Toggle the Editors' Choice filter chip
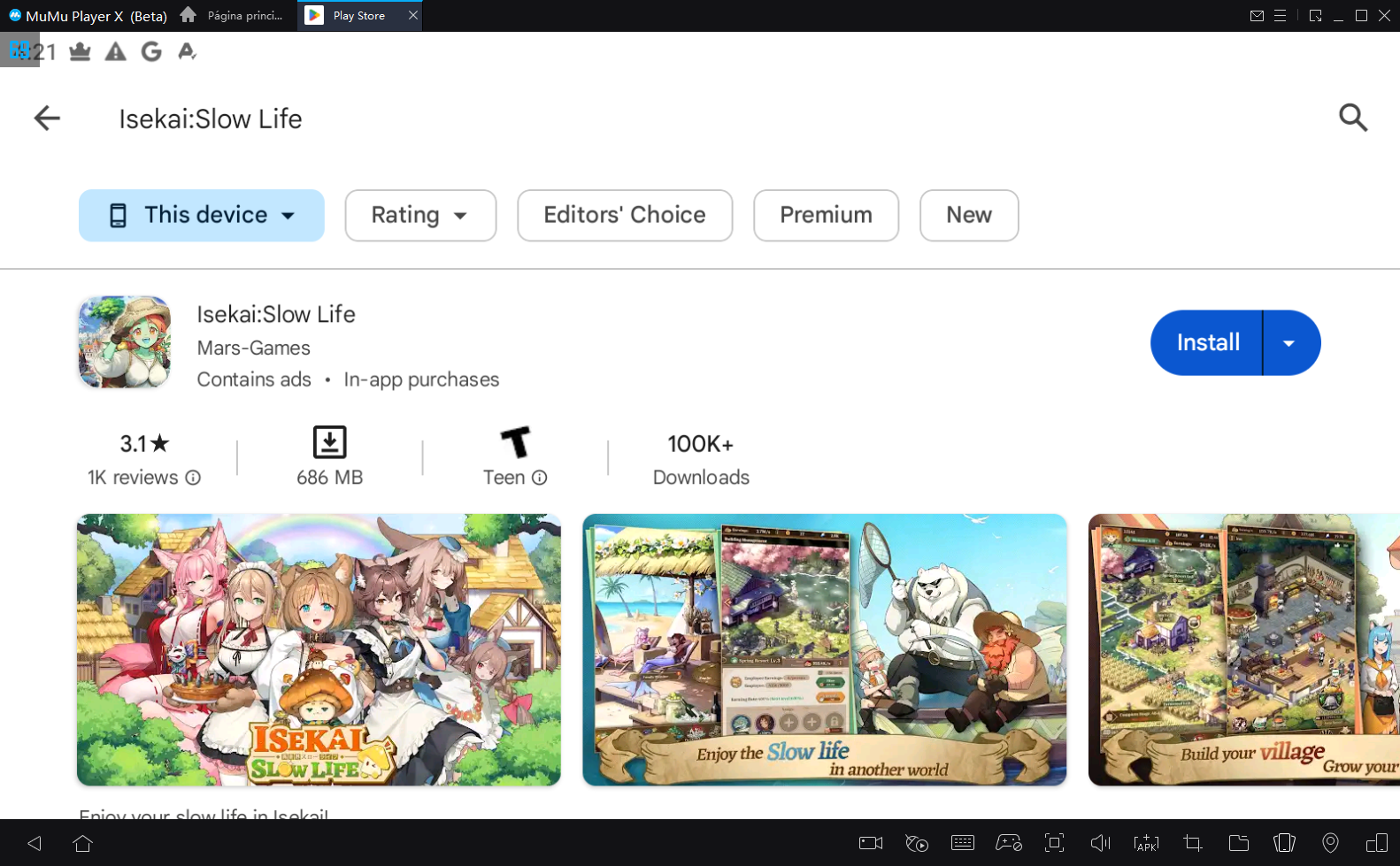Viewport: 1400px width, 866px height. pyautogui.click(x=624, y=215)
